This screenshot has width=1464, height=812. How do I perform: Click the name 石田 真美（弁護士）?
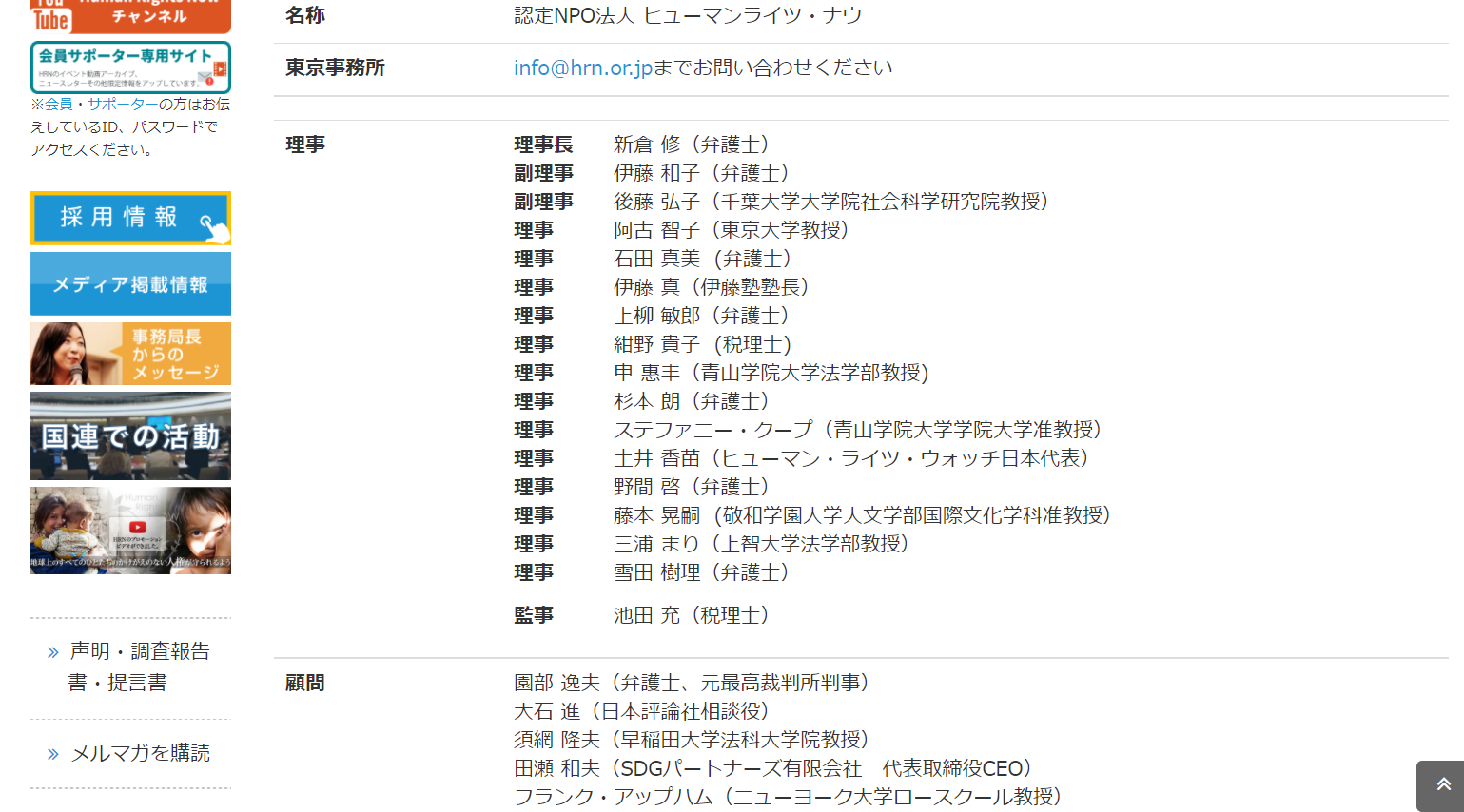(703, 259)
